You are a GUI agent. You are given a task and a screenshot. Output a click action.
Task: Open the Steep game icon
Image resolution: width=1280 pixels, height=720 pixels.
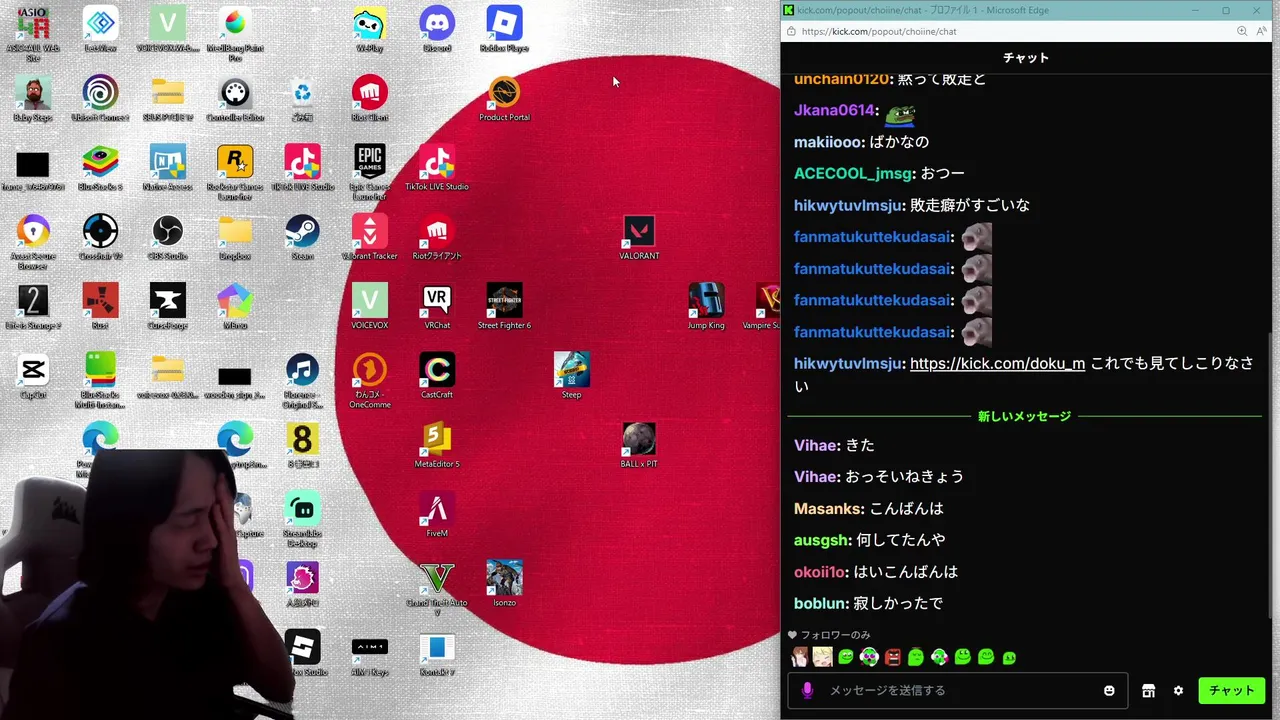(x=571, y=375)
